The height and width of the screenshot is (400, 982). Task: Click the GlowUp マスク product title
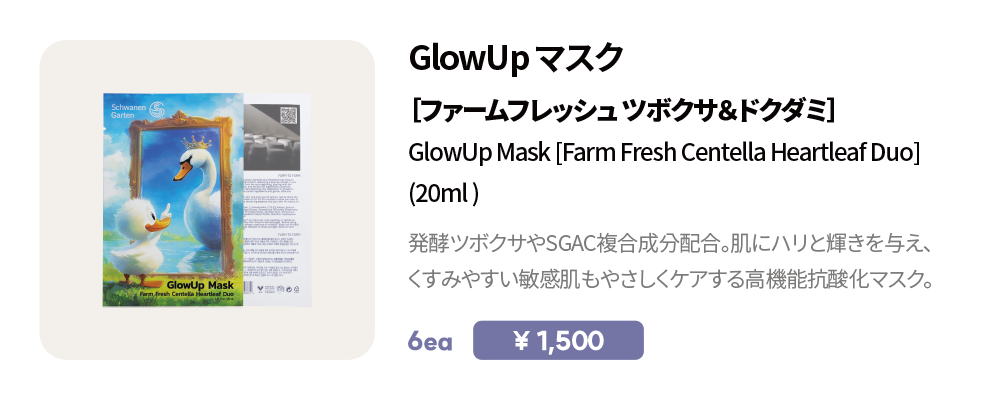(515, 58)
